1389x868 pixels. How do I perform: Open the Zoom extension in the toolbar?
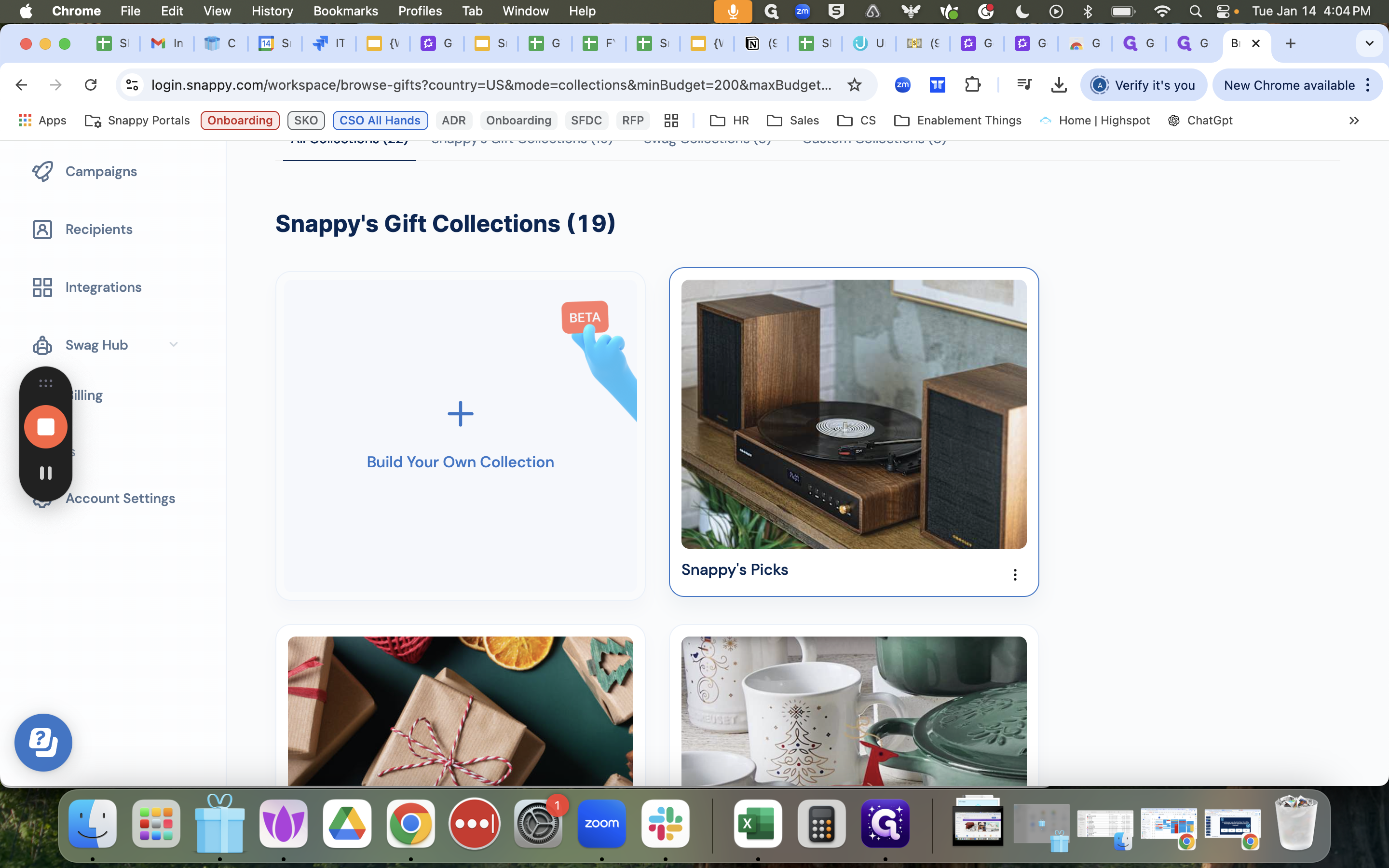(903, 85)
